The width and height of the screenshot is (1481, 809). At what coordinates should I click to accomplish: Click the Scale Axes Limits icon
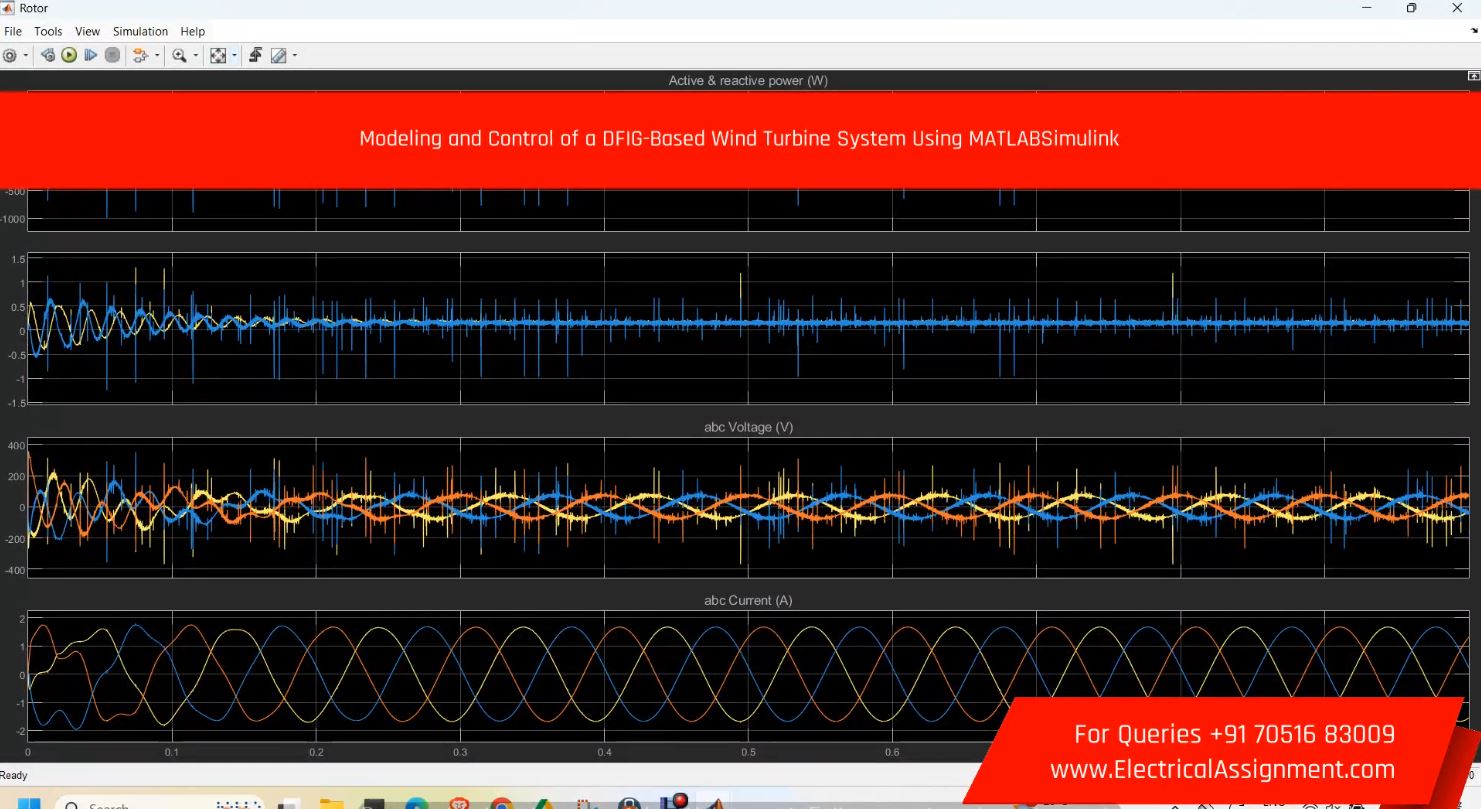tap(218, 56)
